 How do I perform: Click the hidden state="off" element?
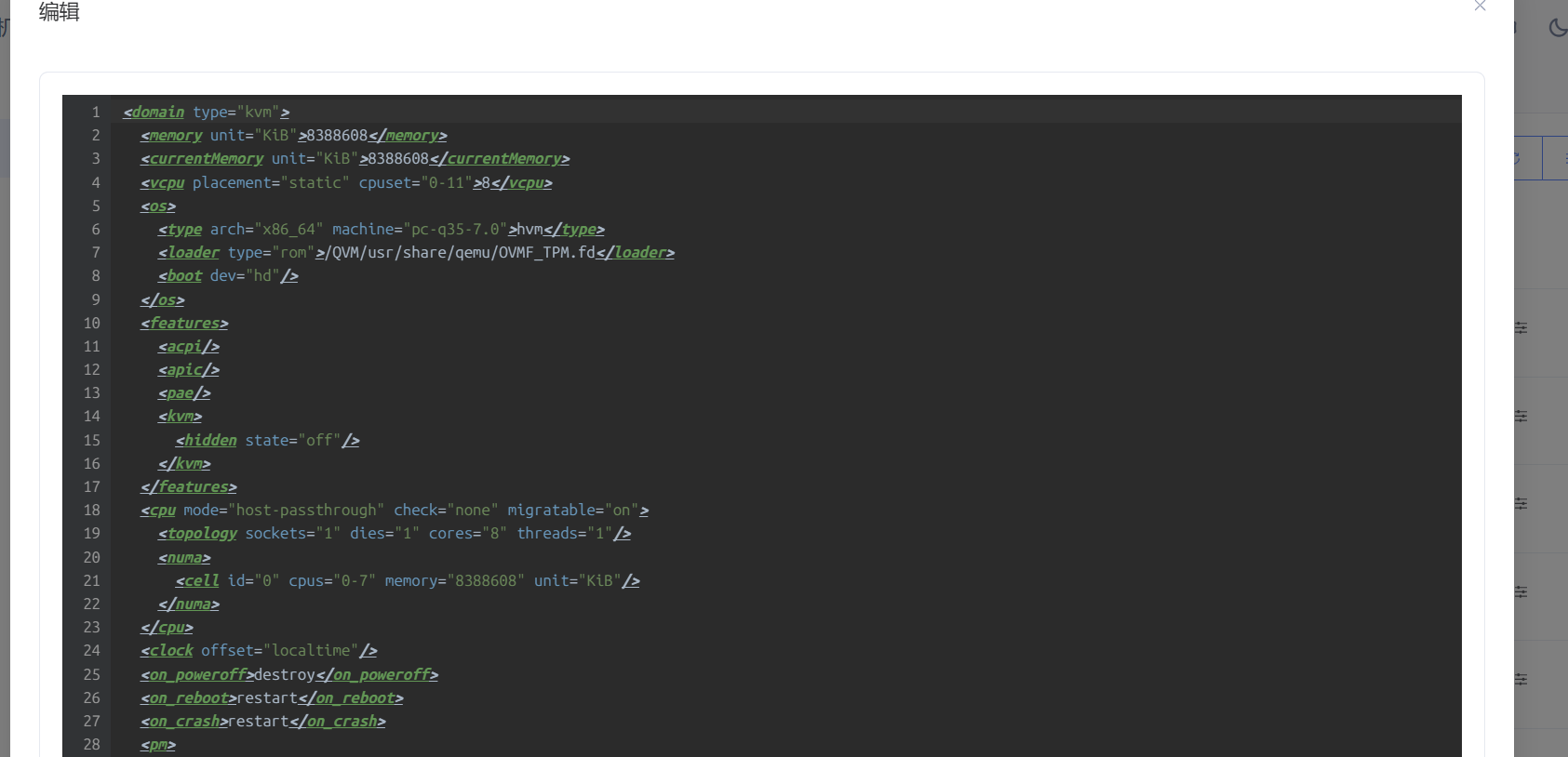[x=267, y=441]
